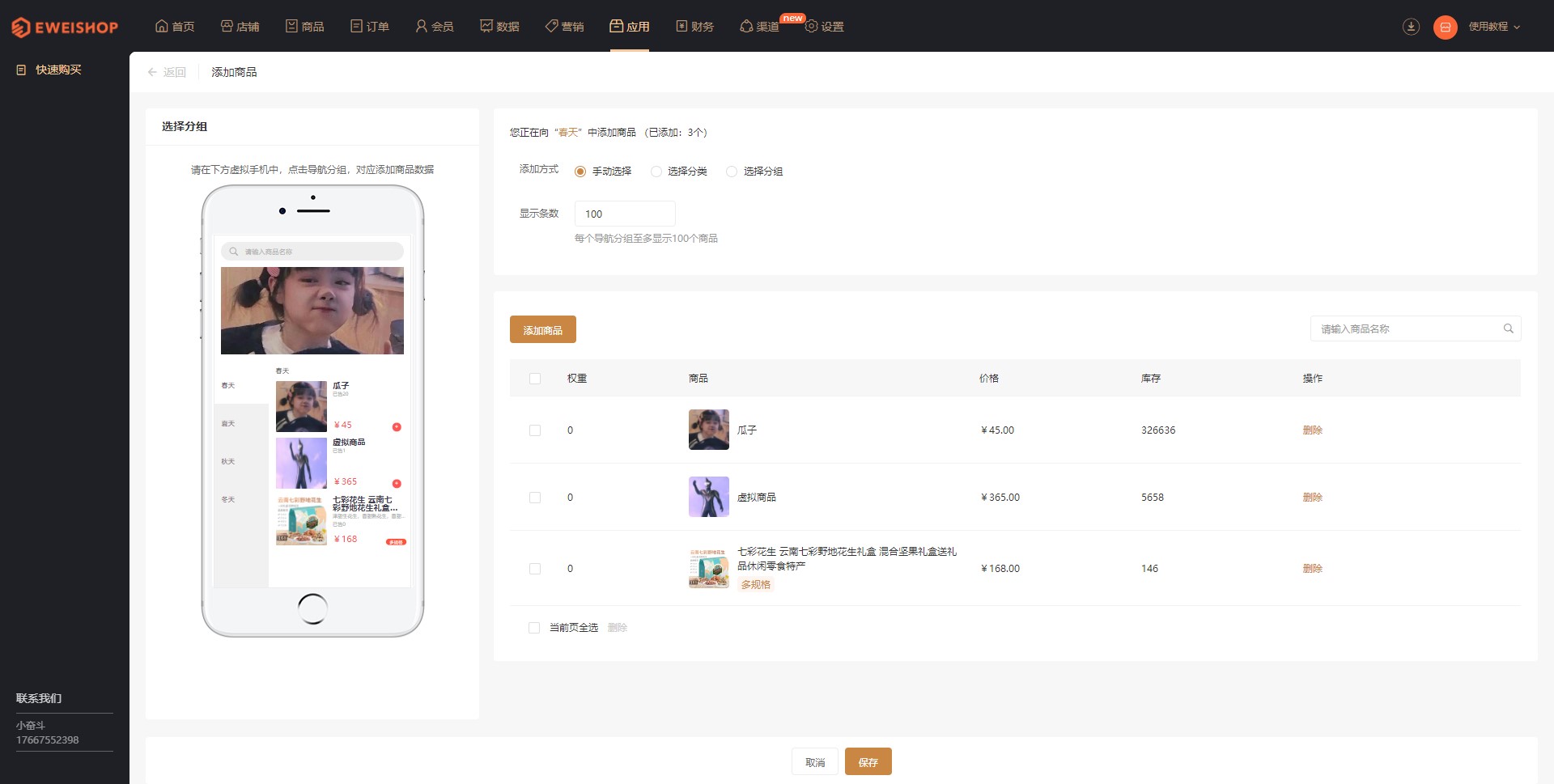Open the 渠道 channels menu

759,27
